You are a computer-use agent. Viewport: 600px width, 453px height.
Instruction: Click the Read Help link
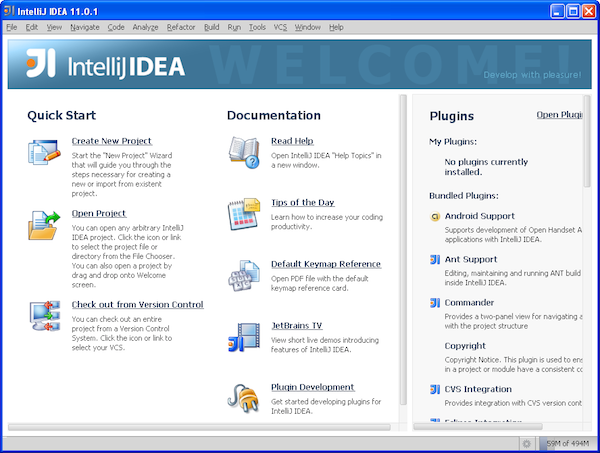pos(292,141)
